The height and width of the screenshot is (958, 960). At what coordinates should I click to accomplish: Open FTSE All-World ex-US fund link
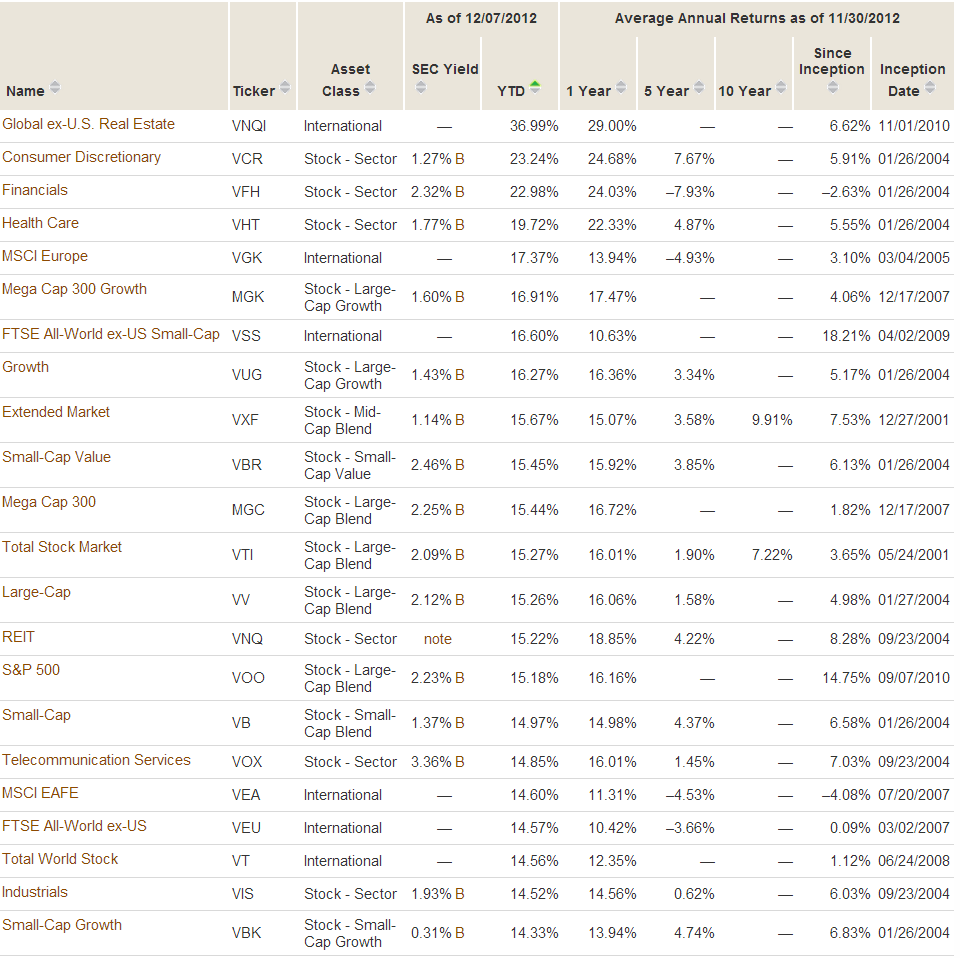(75, 826)
